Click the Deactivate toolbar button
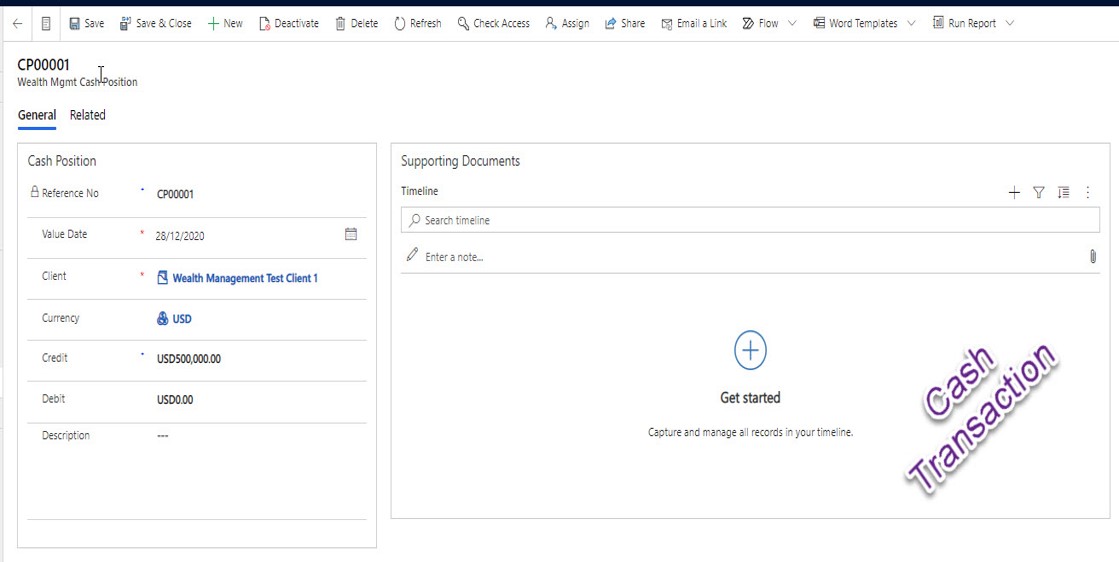The height and width of the screenshot is (562, 1119). (x=289, y=23)
